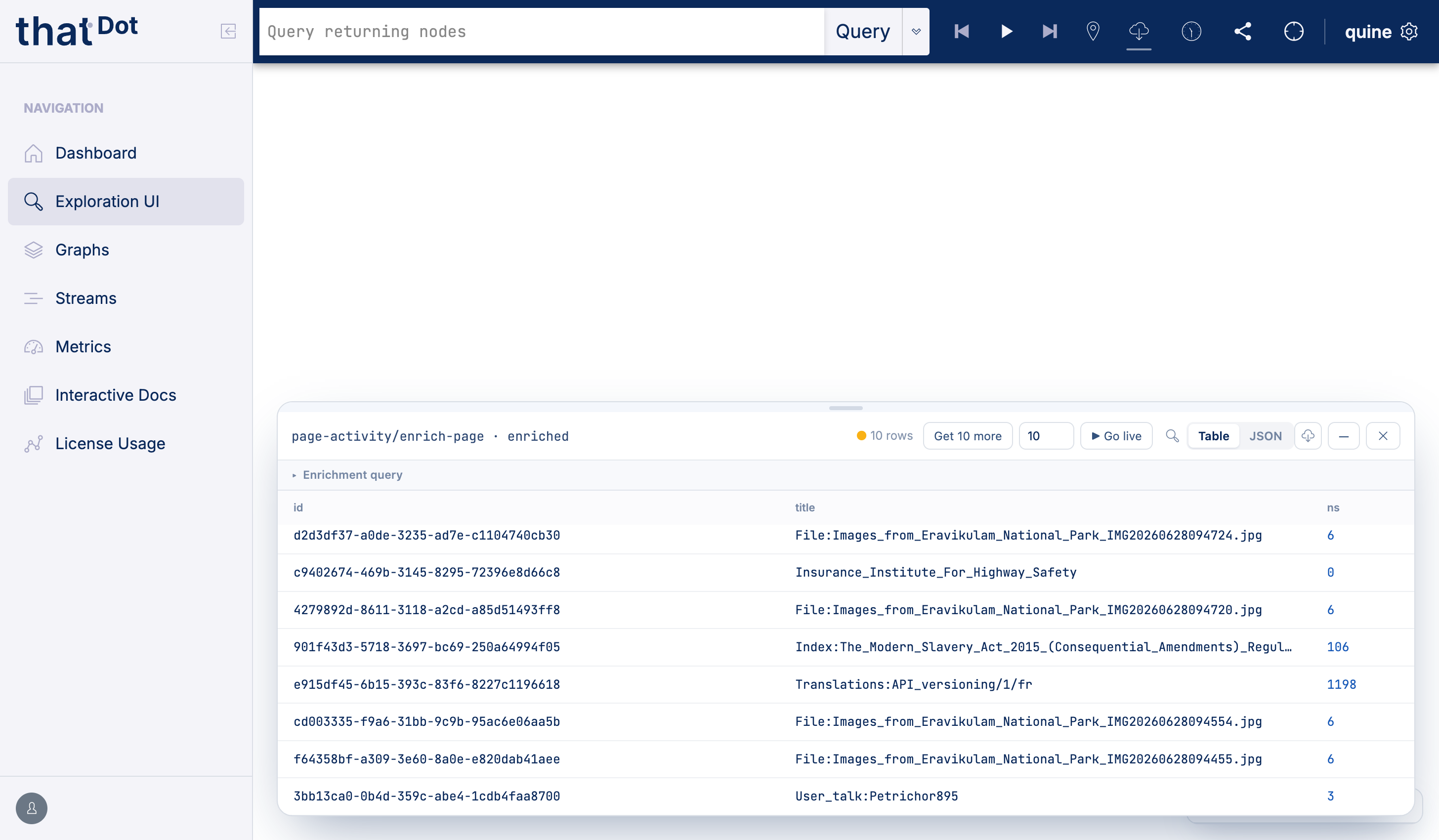The width and height of the screenshot is (1439, 840).
Task: Click the ns value 3
Action: pyautogui.click(x=1330, y=796)
